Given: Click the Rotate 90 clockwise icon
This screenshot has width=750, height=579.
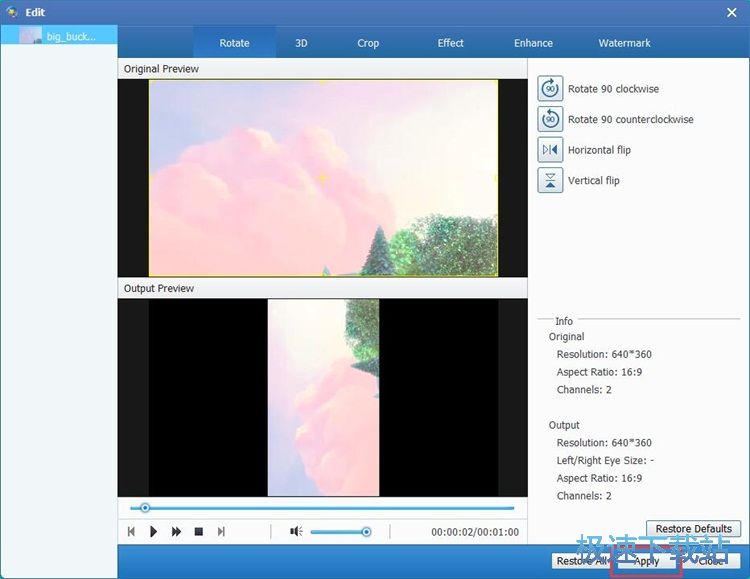Looking at the screenshot, I should [x=550, y=89].
